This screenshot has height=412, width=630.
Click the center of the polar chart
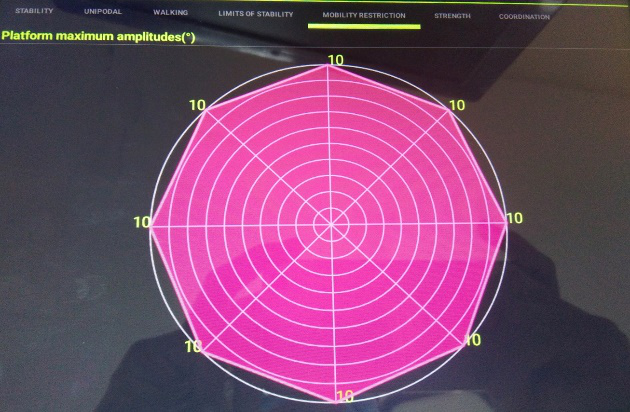pos(329,226)
